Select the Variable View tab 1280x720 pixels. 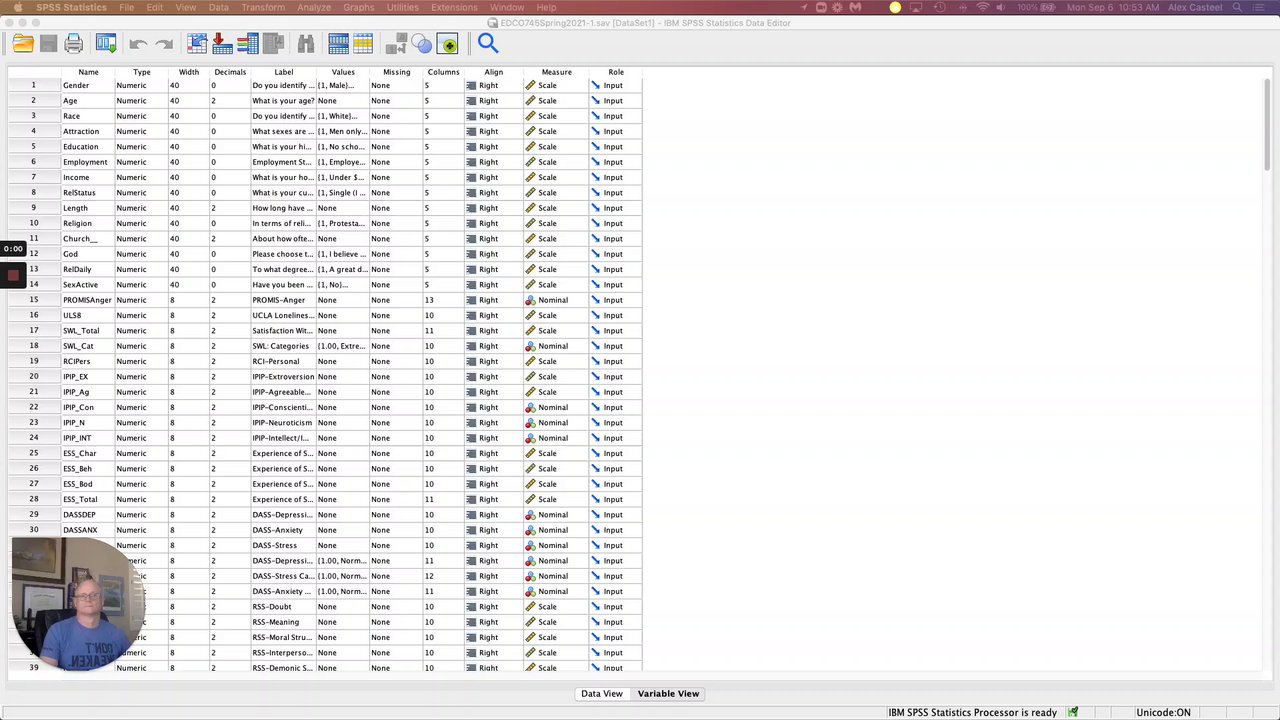(x=668, y=693)
